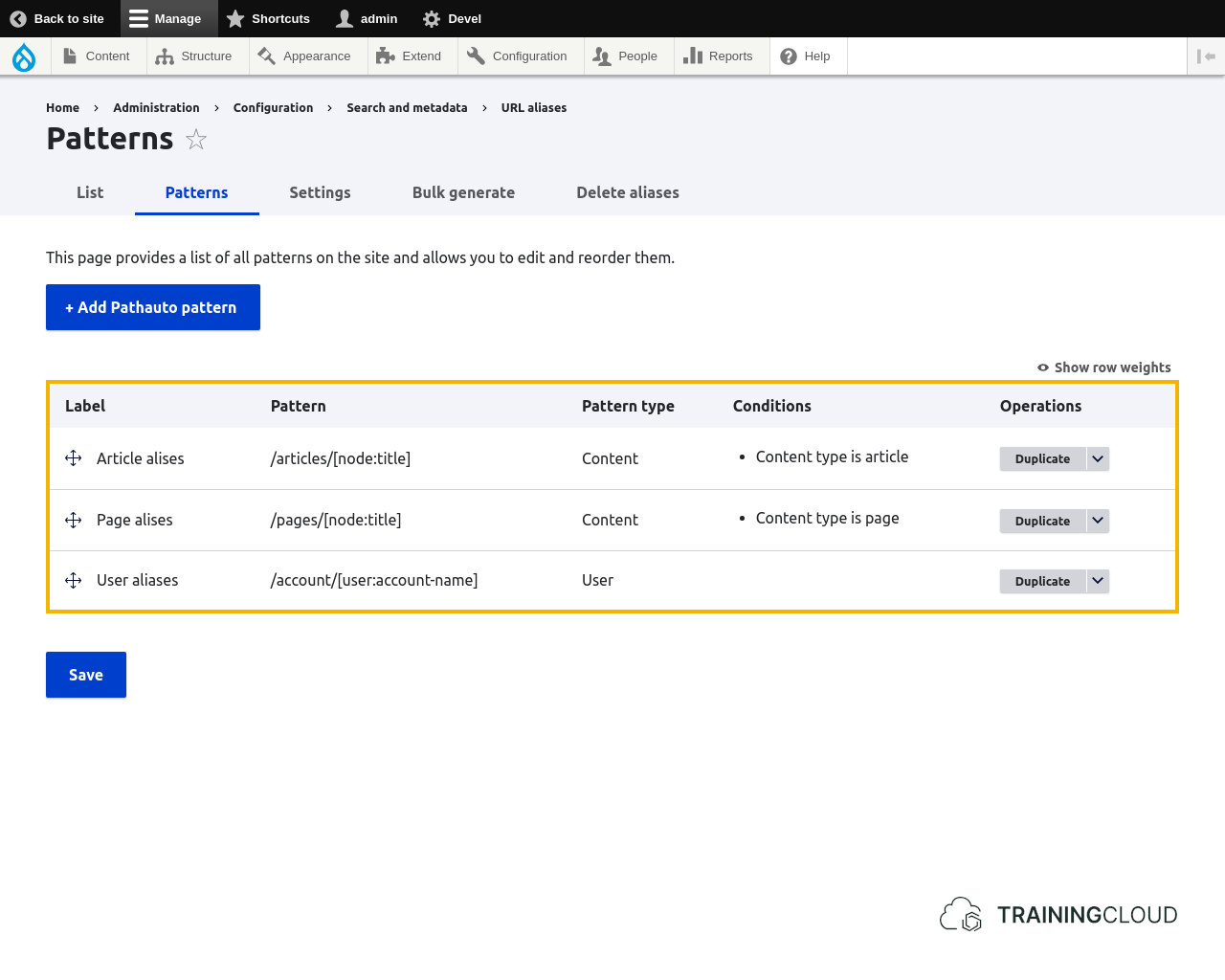Click the Label column header
Image resolution: width=1225 pixels, height=980 pixels.
tap(85, 406)
